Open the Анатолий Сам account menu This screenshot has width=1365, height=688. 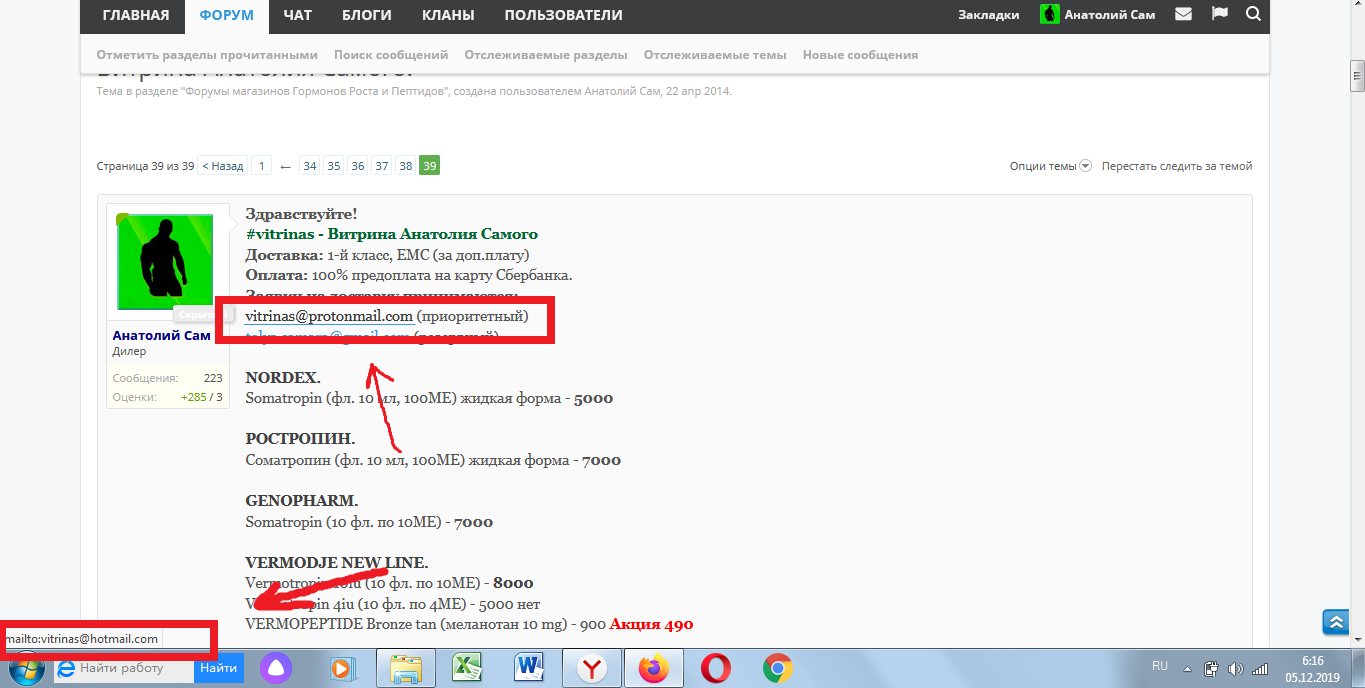click(x=1098, y=15)
